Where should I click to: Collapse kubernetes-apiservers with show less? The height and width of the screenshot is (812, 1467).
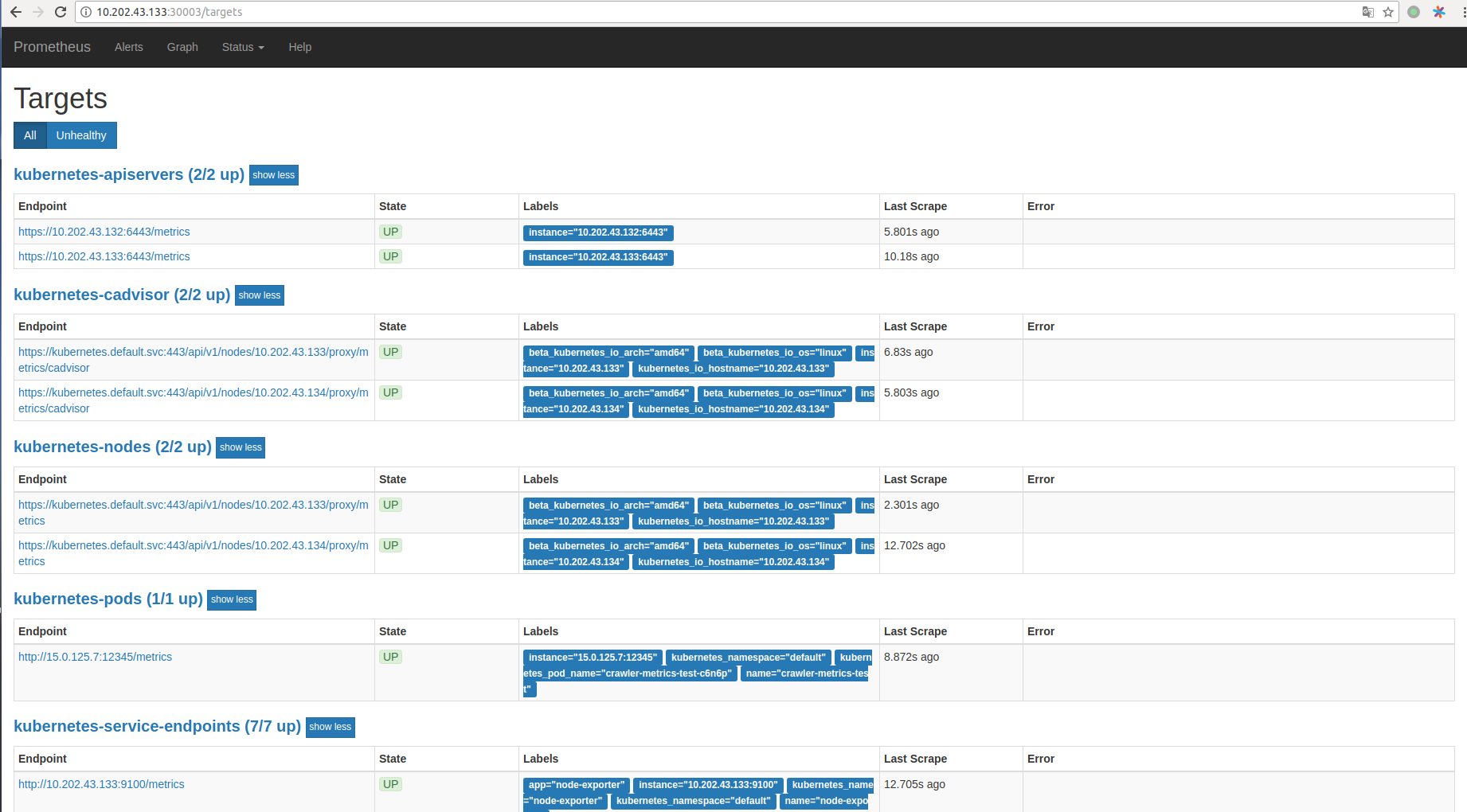coord(273,175)
